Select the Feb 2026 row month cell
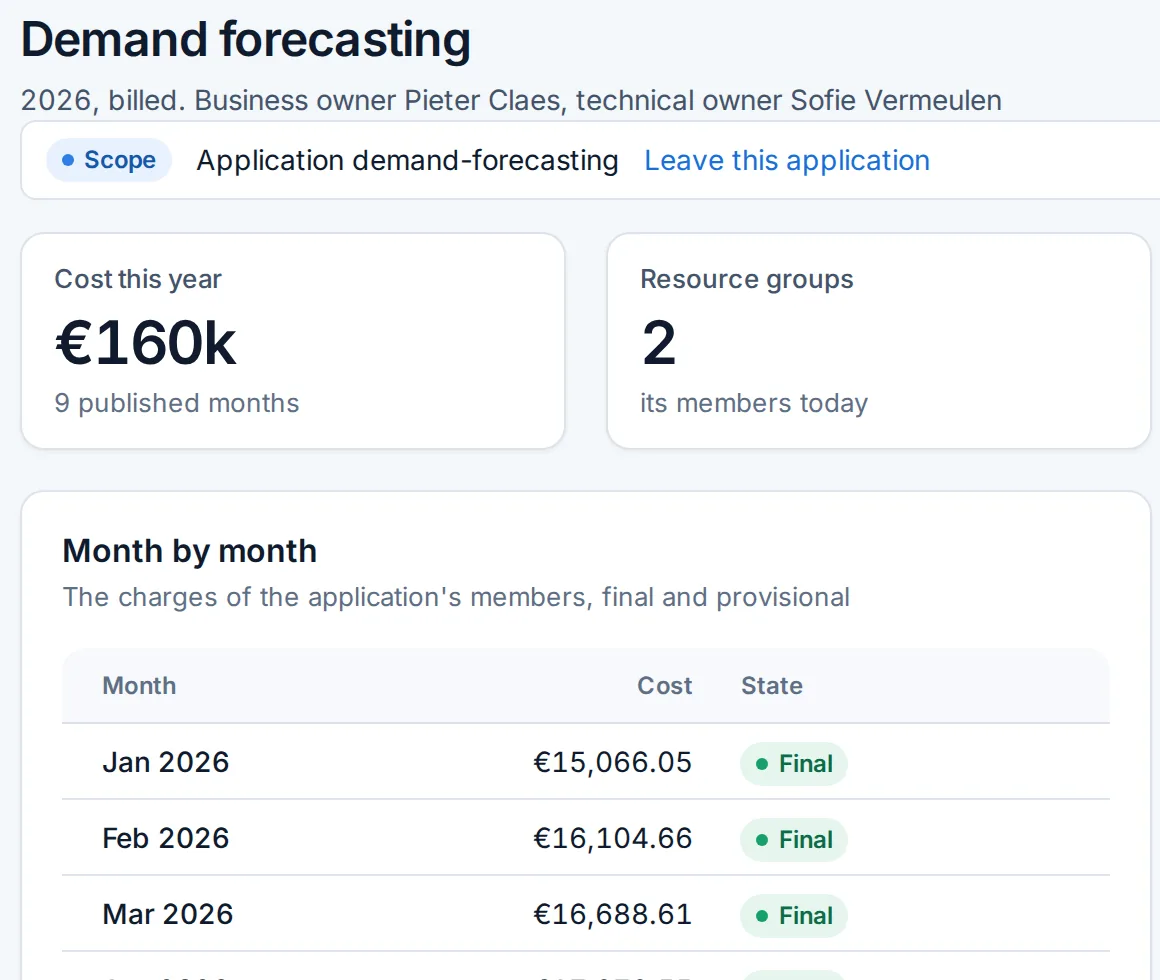Viewport: 1160px width, 980px height. [166, 839]
